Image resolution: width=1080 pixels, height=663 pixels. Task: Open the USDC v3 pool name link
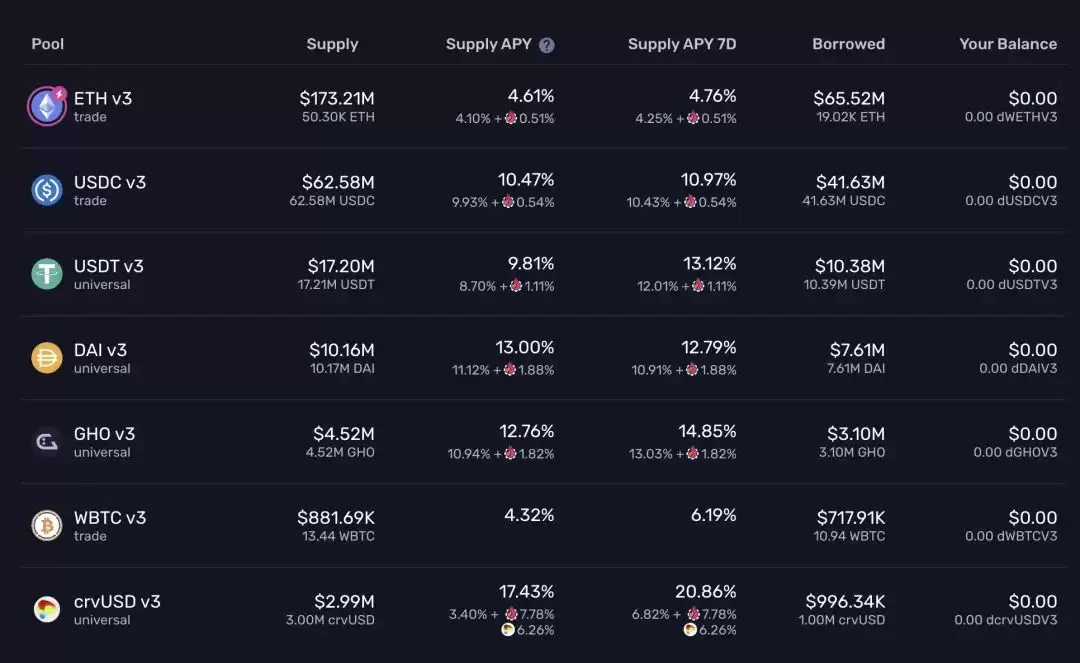[x=110, y=183]
